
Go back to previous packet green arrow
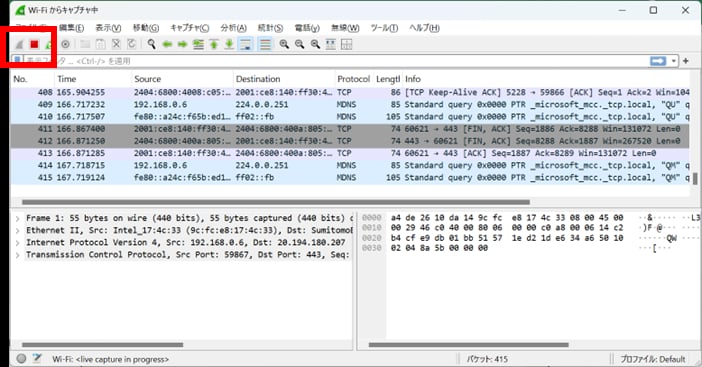click(167, 44)
